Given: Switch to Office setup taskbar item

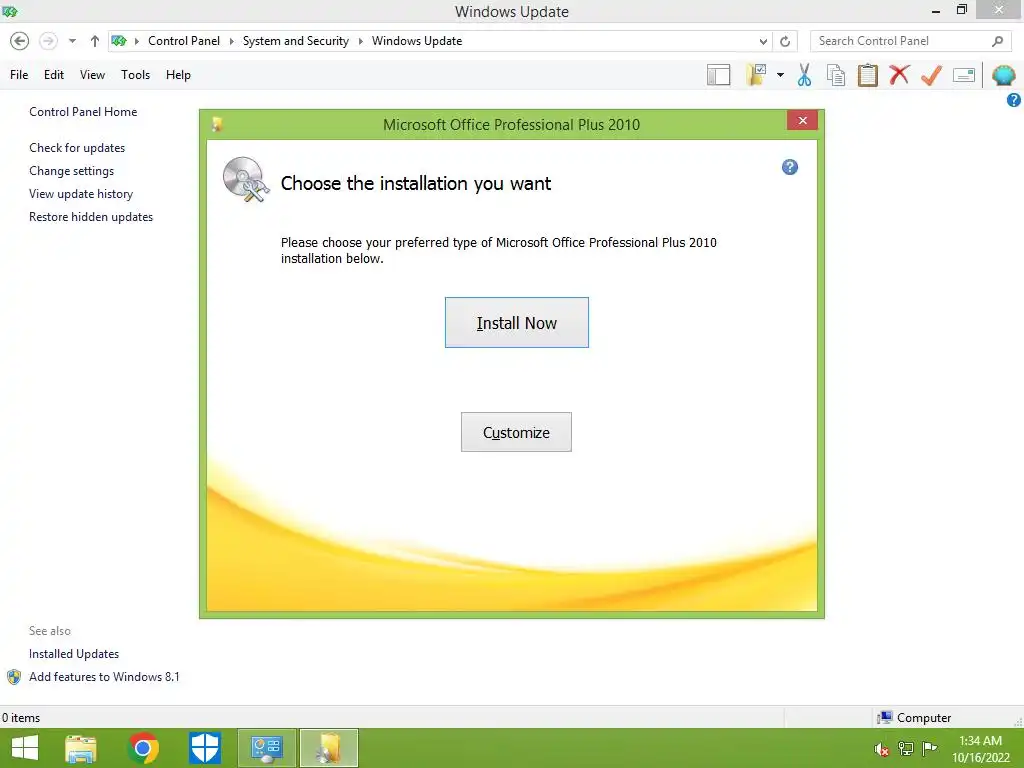Looking at the screenshot, I should [328, 748].
